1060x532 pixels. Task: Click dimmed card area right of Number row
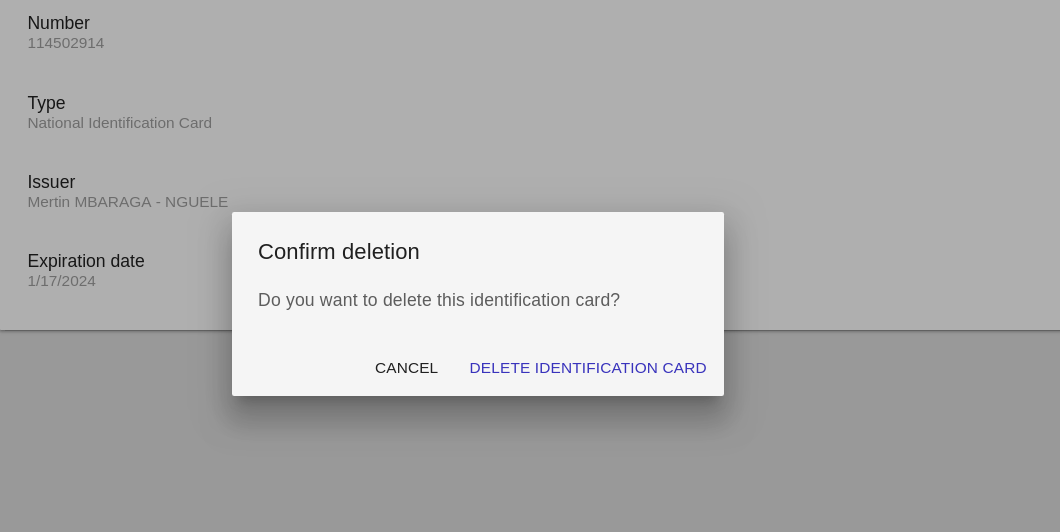[x=600, y=33]
